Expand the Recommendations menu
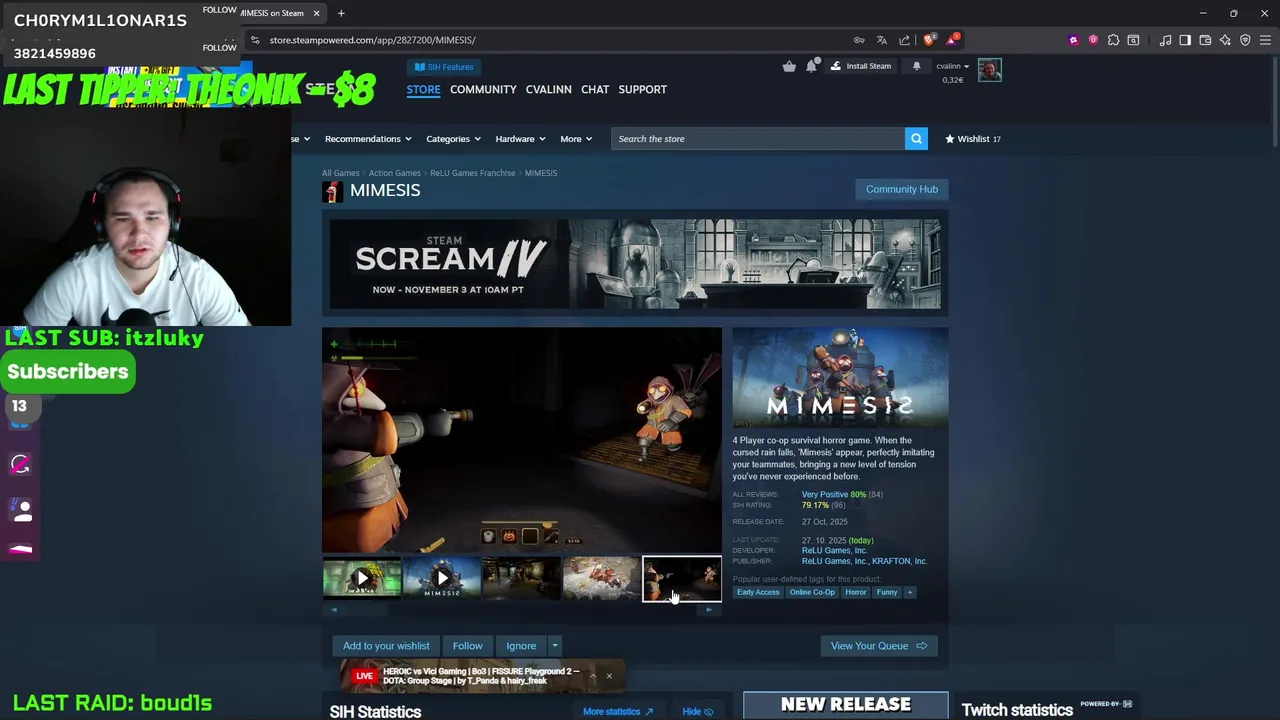 [x=367, y=139]
